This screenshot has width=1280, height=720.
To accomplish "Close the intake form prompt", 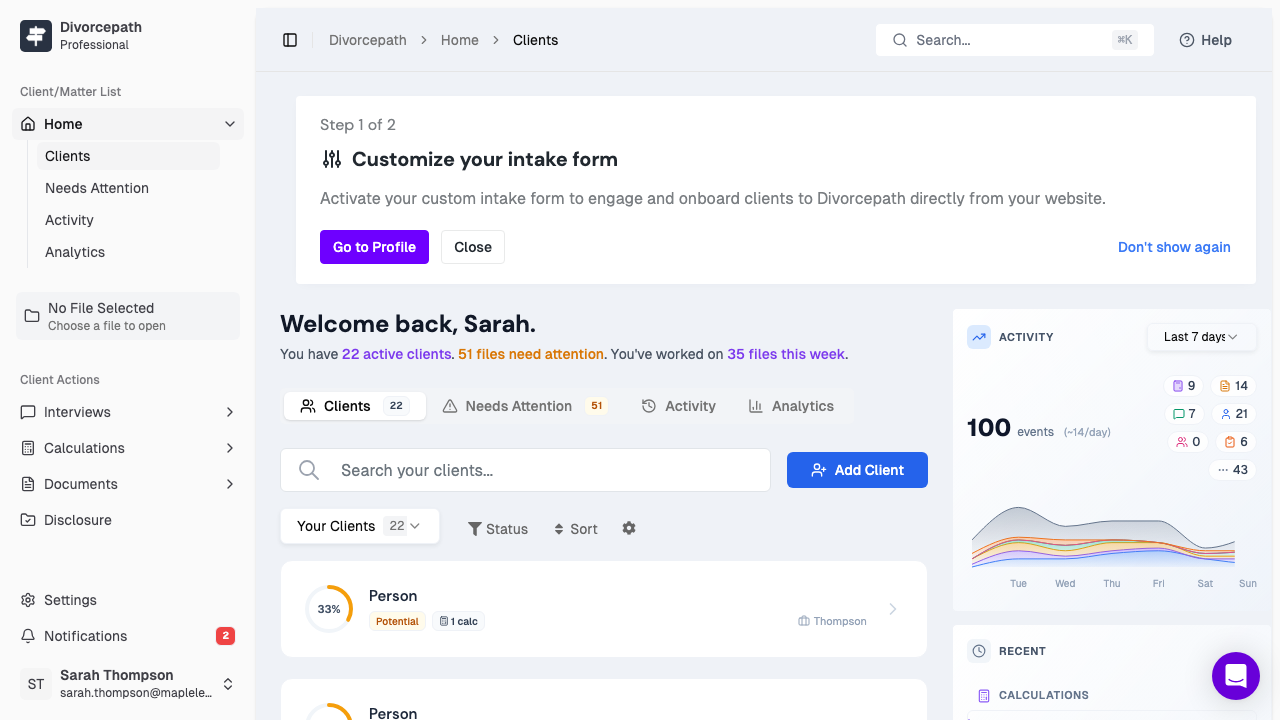I will tap(473, 247).
